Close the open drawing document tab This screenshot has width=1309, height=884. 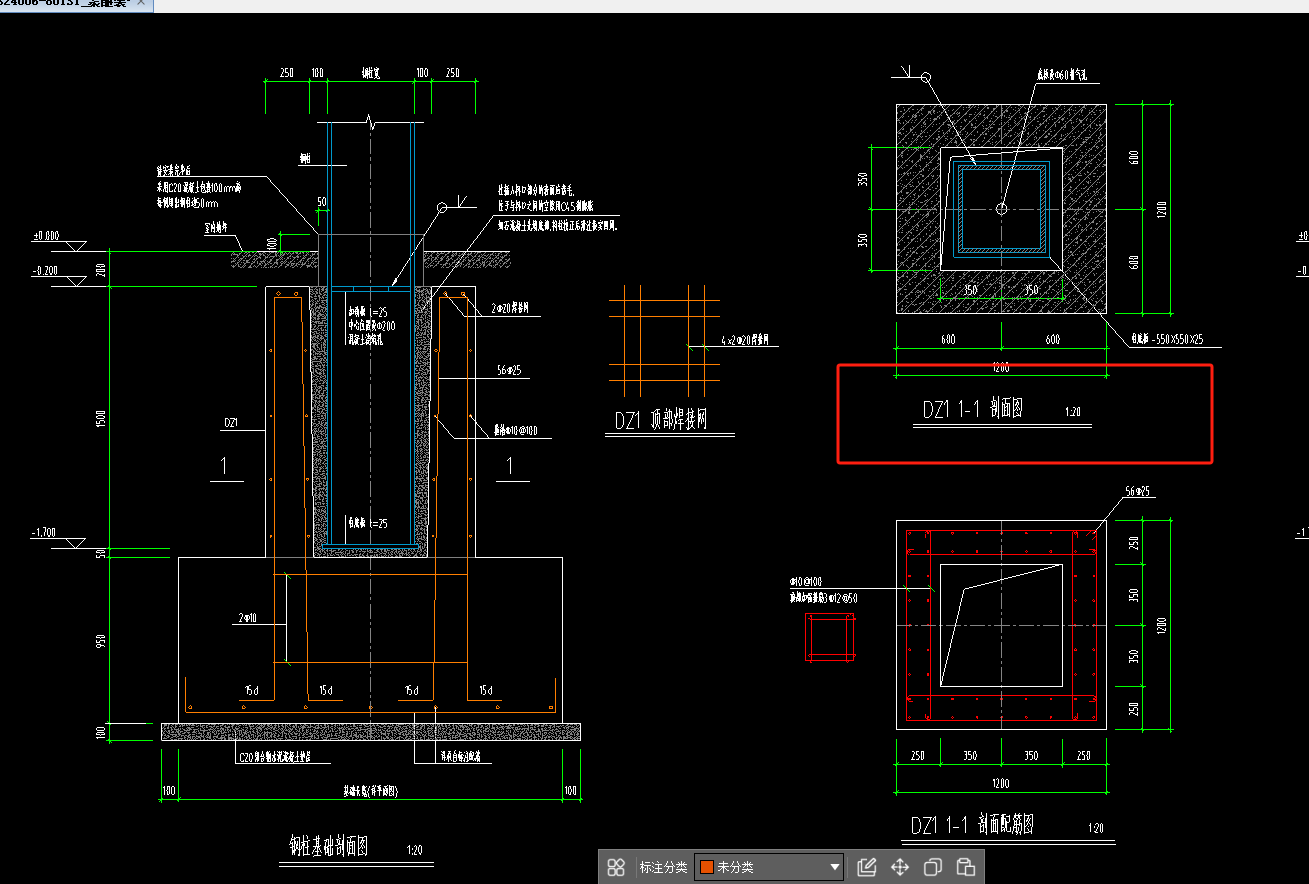(141, 5)
